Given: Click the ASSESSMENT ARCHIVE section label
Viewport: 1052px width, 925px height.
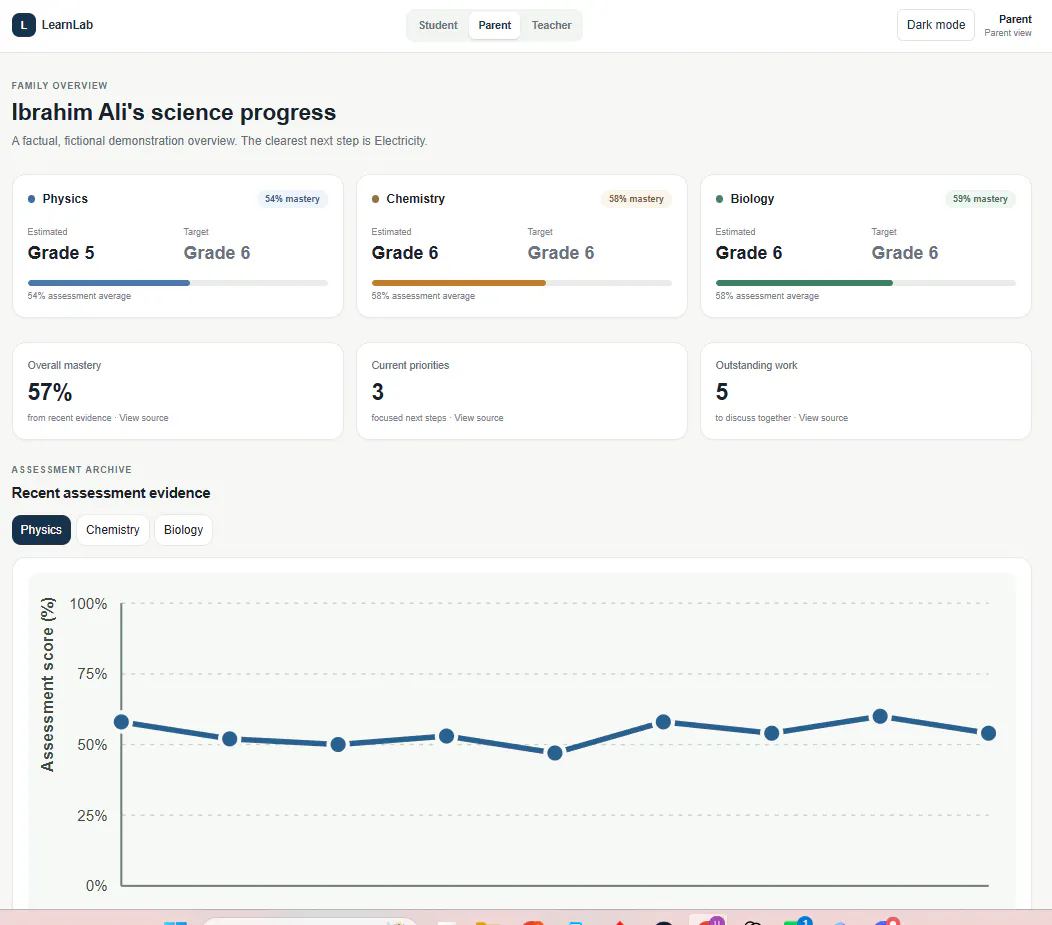Looking at the screenshot, I should (x=71, y=470).
